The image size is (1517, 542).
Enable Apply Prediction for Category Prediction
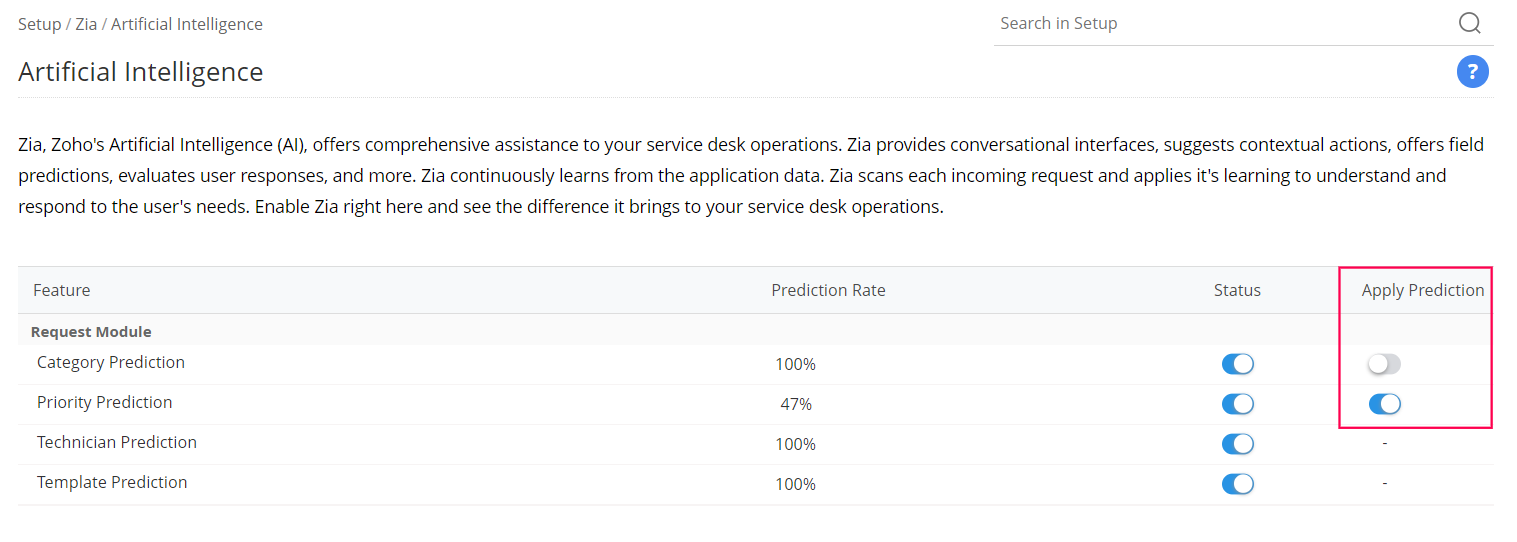click(1384, 364)
